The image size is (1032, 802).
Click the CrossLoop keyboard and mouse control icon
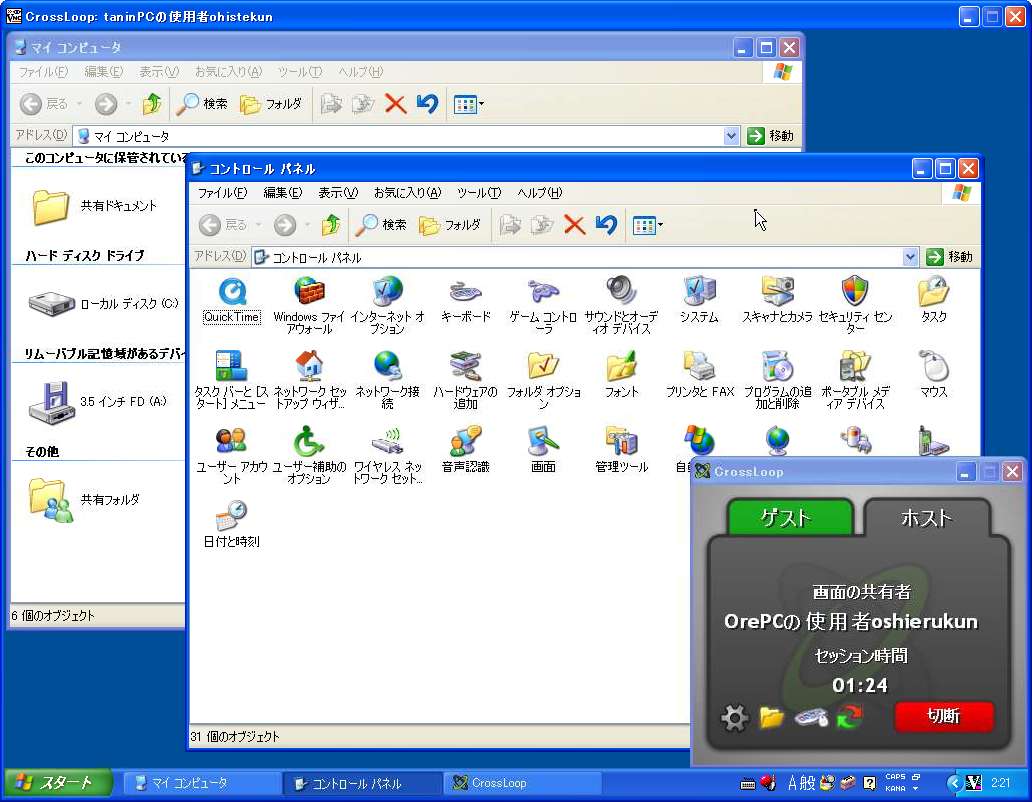pyautogui.click(x=811, y=717)
